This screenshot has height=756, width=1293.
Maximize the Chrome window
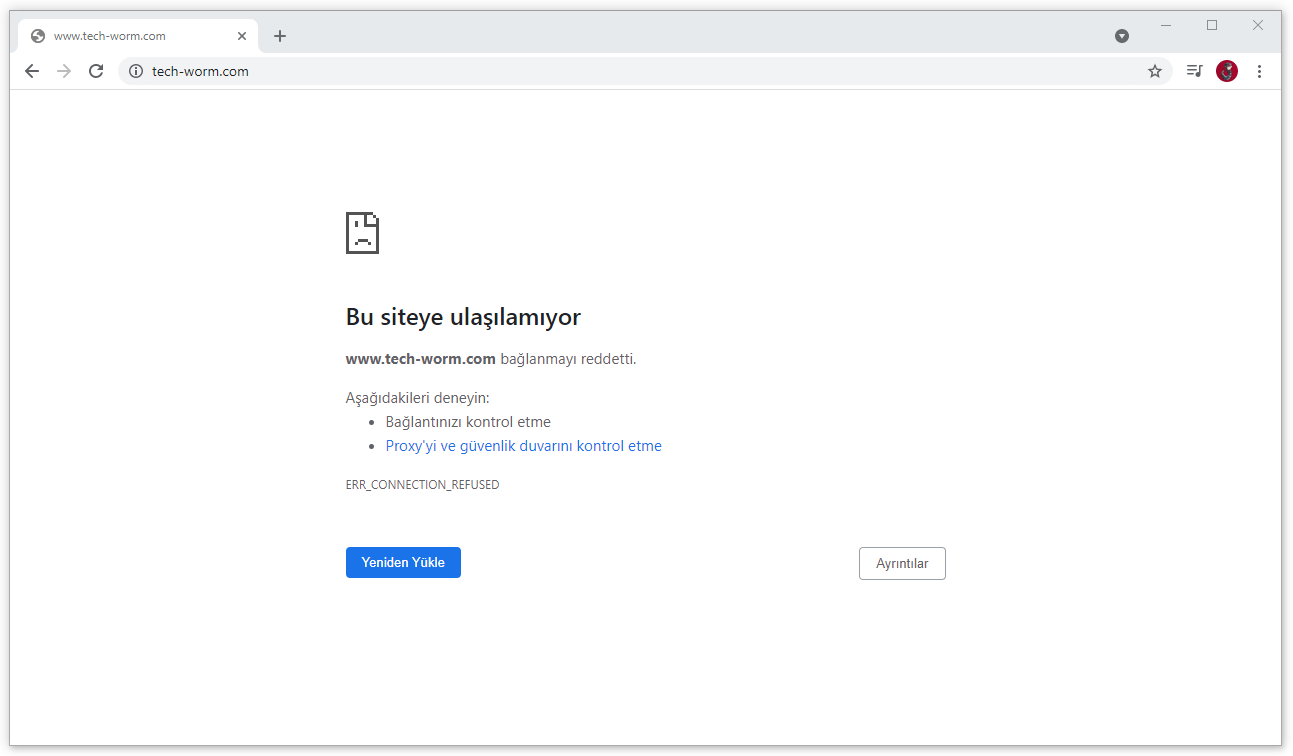tap(1212, 25)
